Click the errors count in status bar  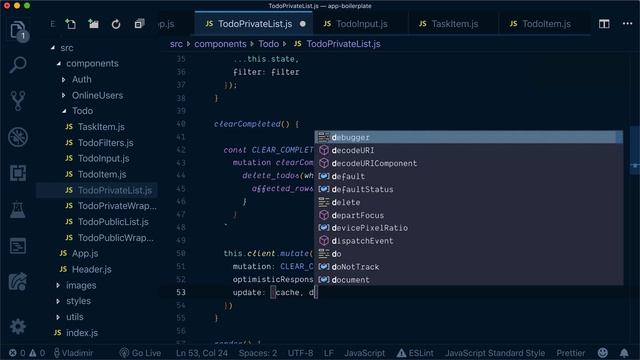(x=17, y=353)
